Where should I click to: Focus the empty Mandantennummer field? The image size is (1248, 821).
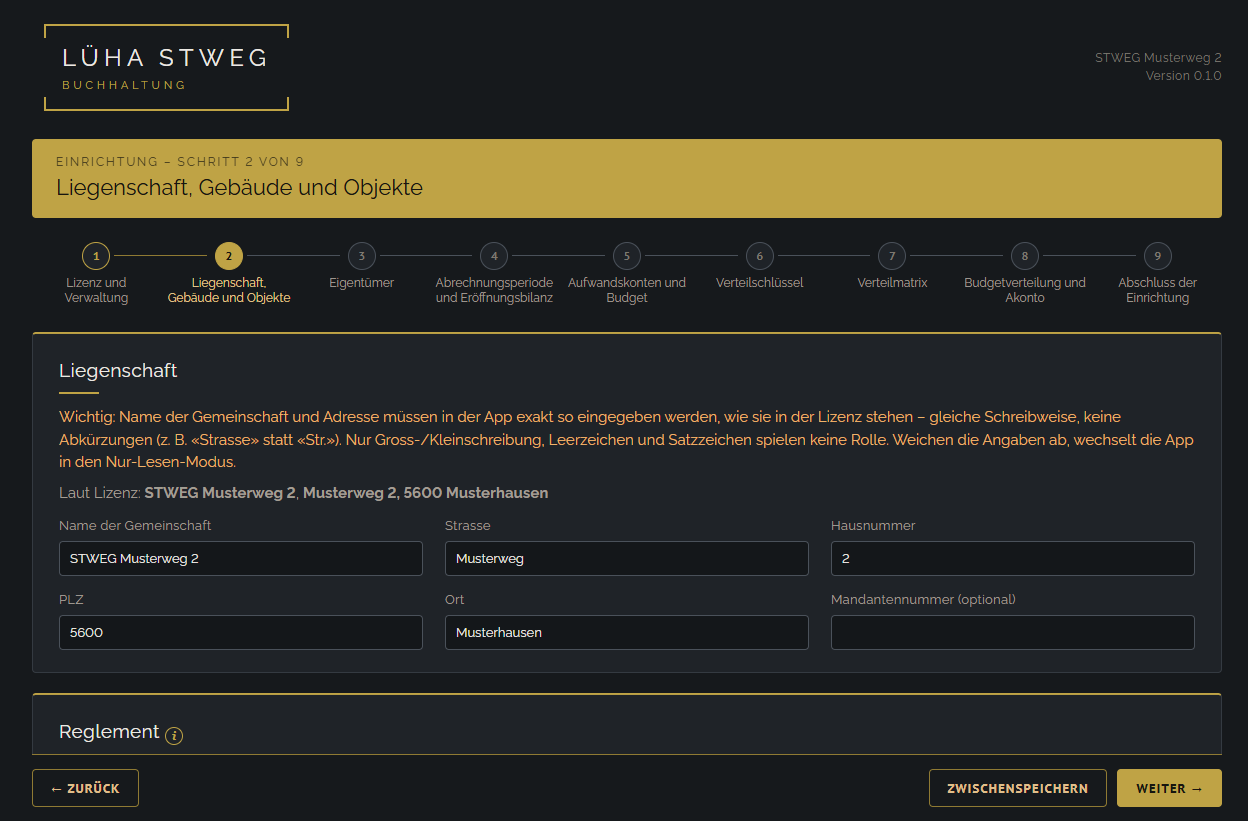(1013, 633)
